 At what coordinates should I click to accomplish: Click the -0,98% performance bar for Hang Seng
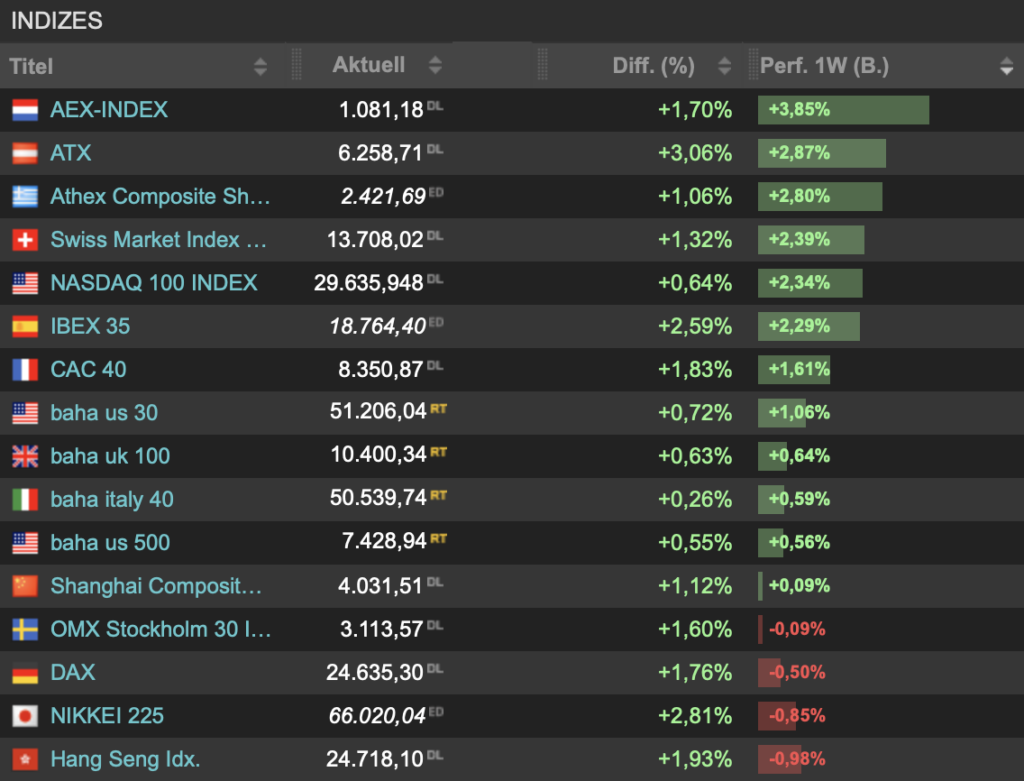coord(779,759)
